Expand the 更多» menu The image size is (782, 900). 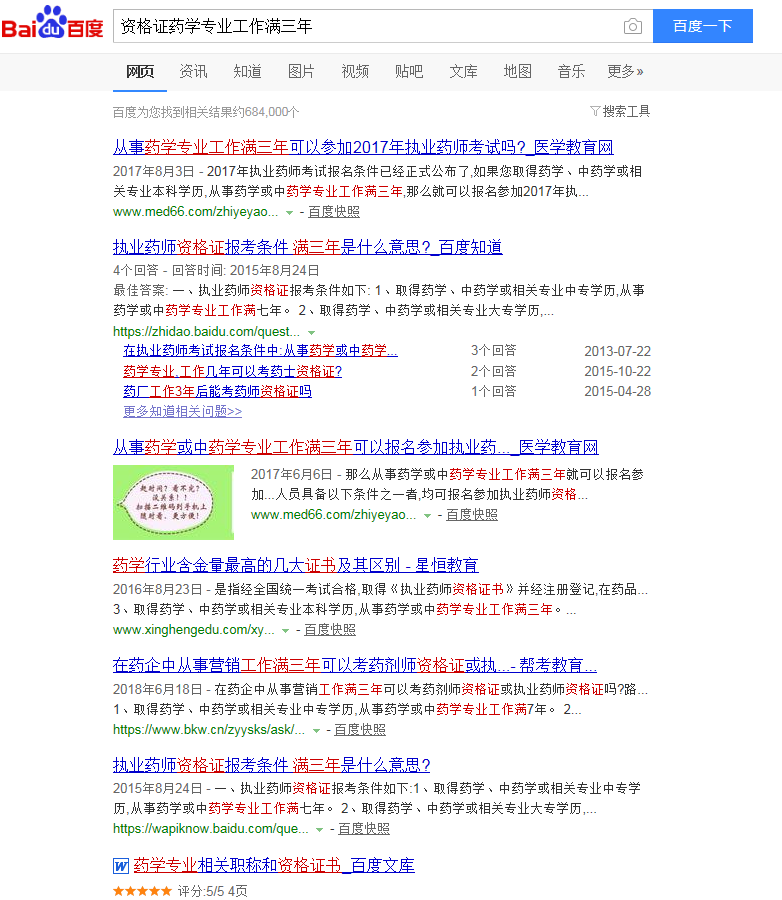click(625, 72)
